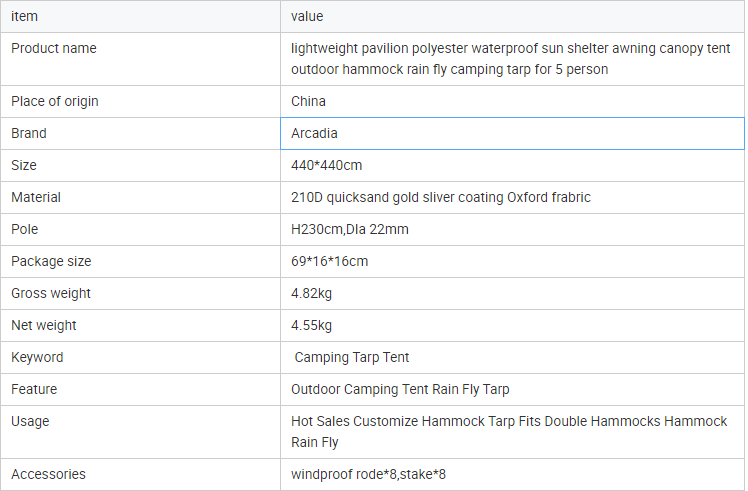
Task: Click the 'Outdoor Camping Tent Rain Fly Tarp' feature
Action: tap(400, 389)
